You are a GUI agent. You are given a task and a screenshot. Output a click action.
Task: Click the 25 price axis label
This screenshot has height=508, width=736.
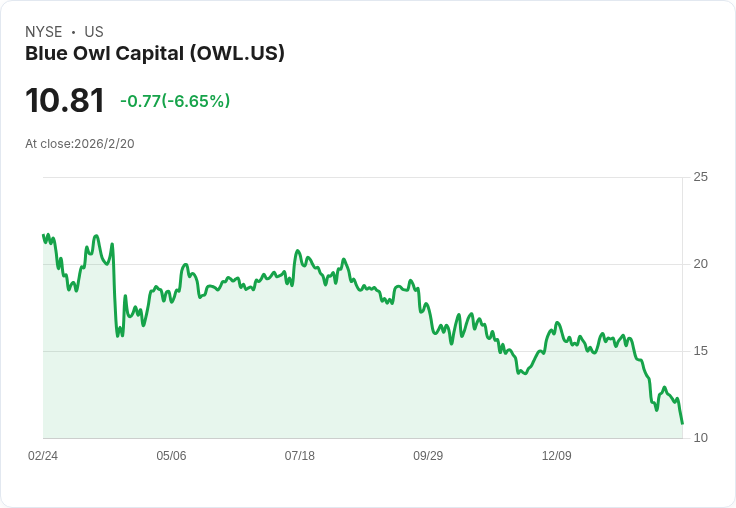(x=700, y=177)
